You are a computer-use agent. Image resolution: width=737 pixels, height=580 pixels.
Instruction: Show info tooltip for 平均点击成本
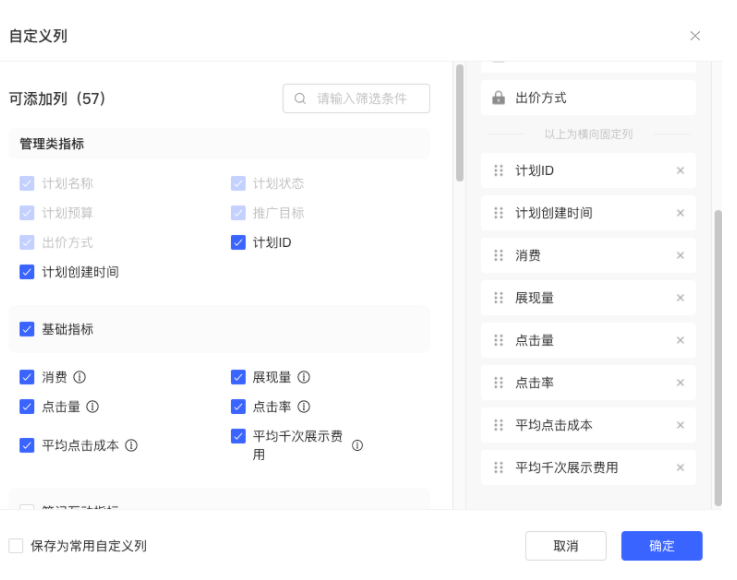point(131,445)
